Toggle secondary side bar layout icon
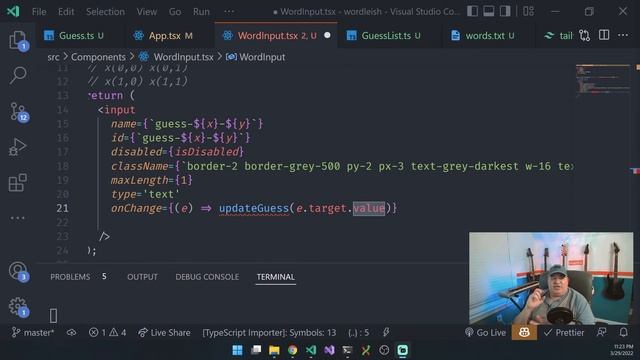The width and height of the screenshot is (640, 360). 505,11
